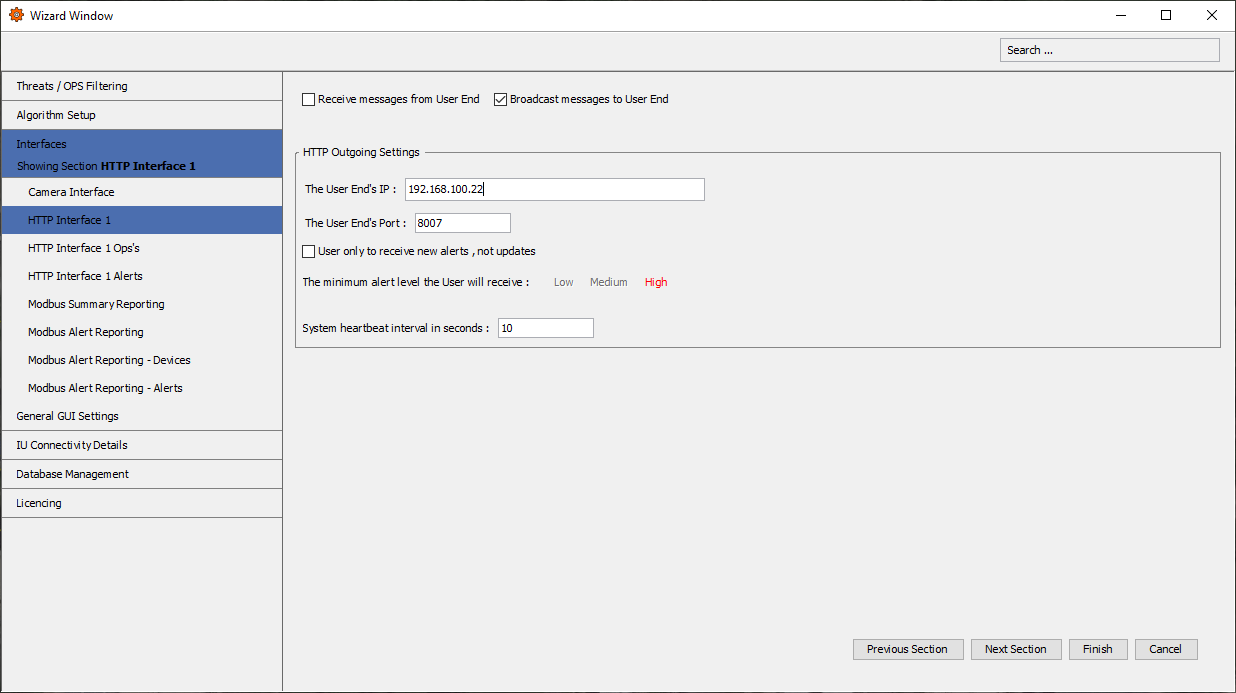The image size is (1236, 693).
Task: Set minimum alert level to Medium
Action: (608, 282)
